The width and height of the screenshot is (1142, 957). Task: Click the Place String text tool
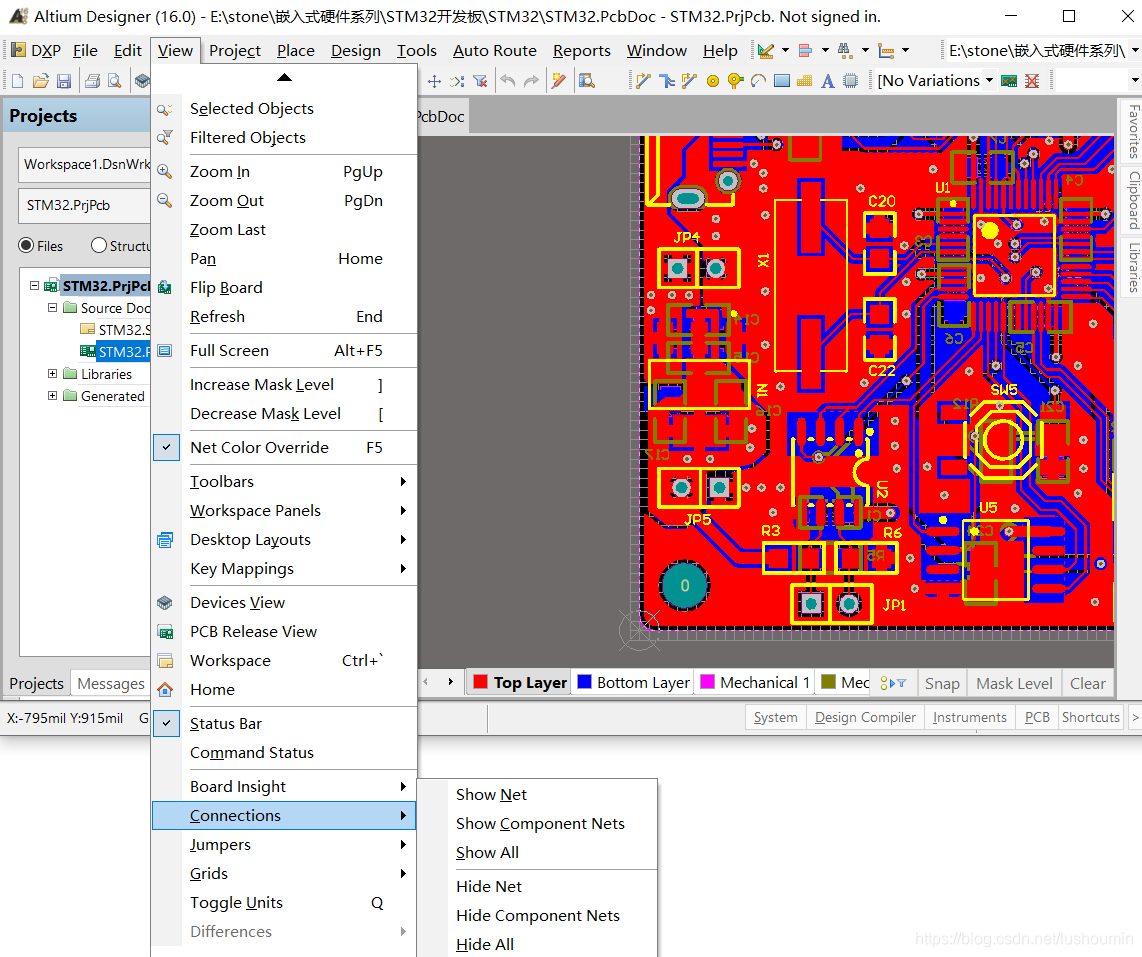tap(827, 81)
